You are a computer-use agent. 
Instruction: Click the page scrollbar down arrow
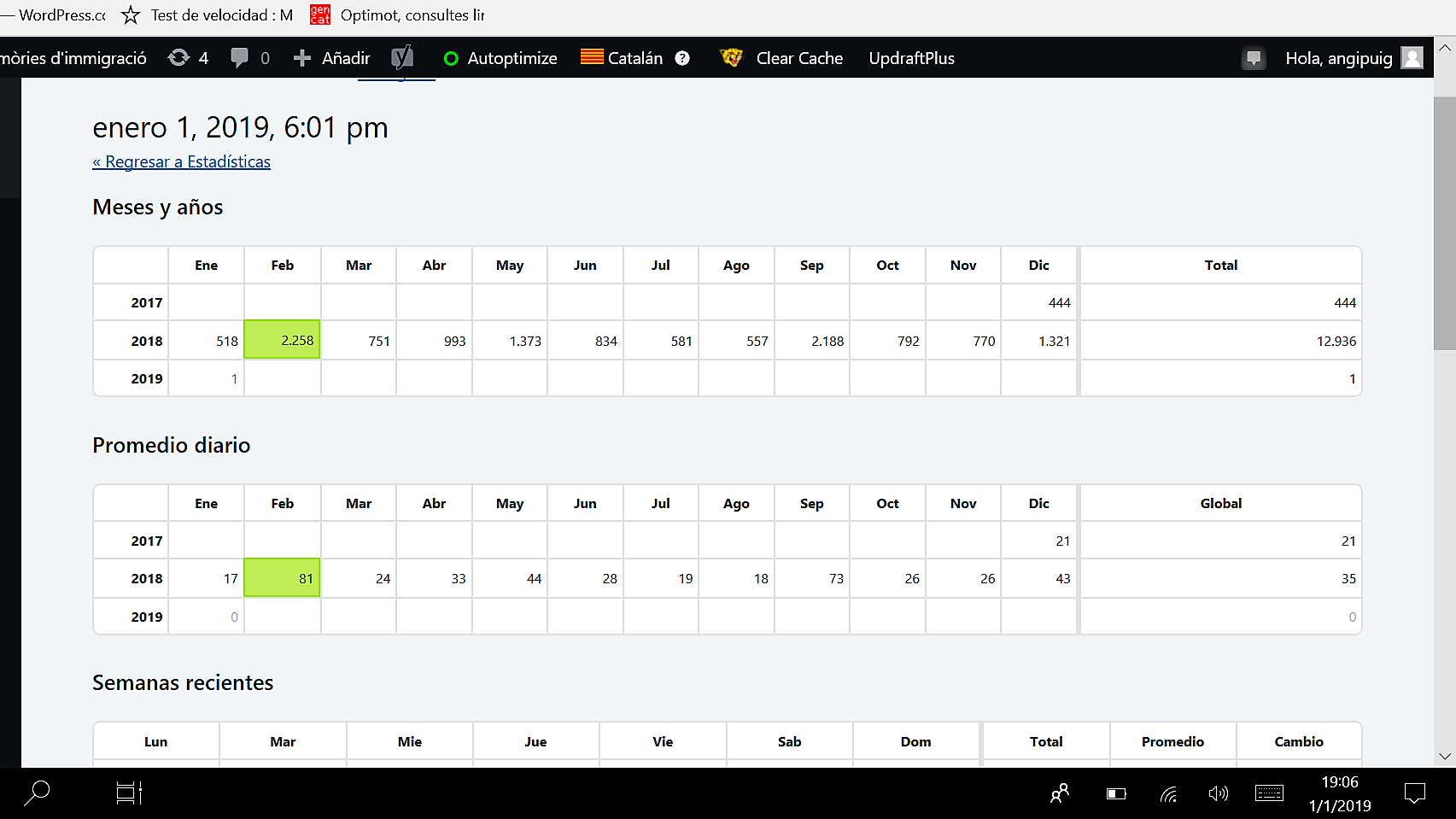coord(1445,756)
